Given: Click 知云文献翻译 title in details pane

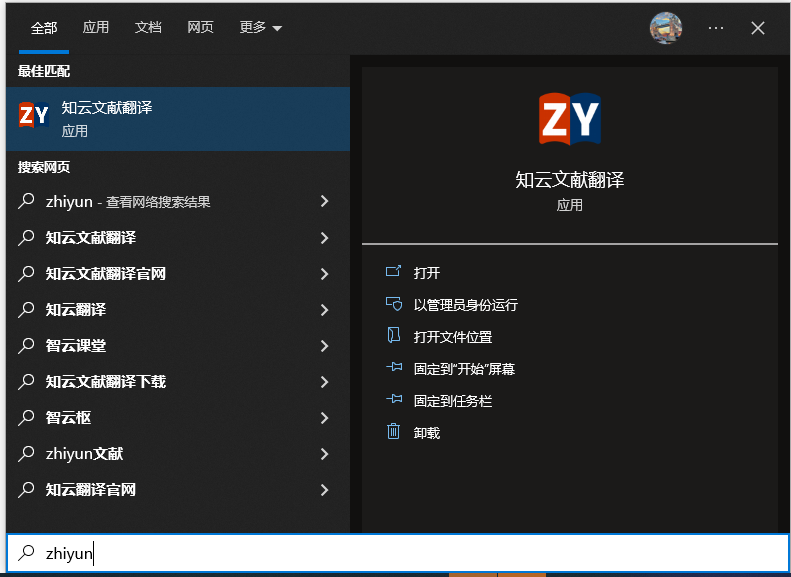Looking at the screenshot, I should [x=570, y=180].
